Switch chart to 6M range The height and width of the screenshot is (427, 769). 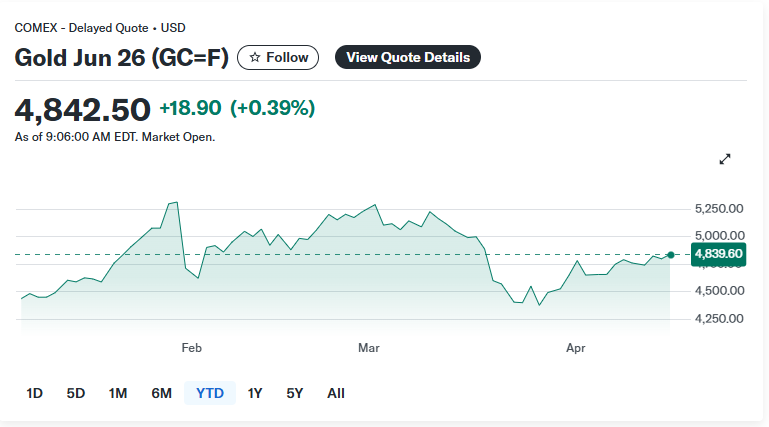pyautogui.click(x=161, y=393)
